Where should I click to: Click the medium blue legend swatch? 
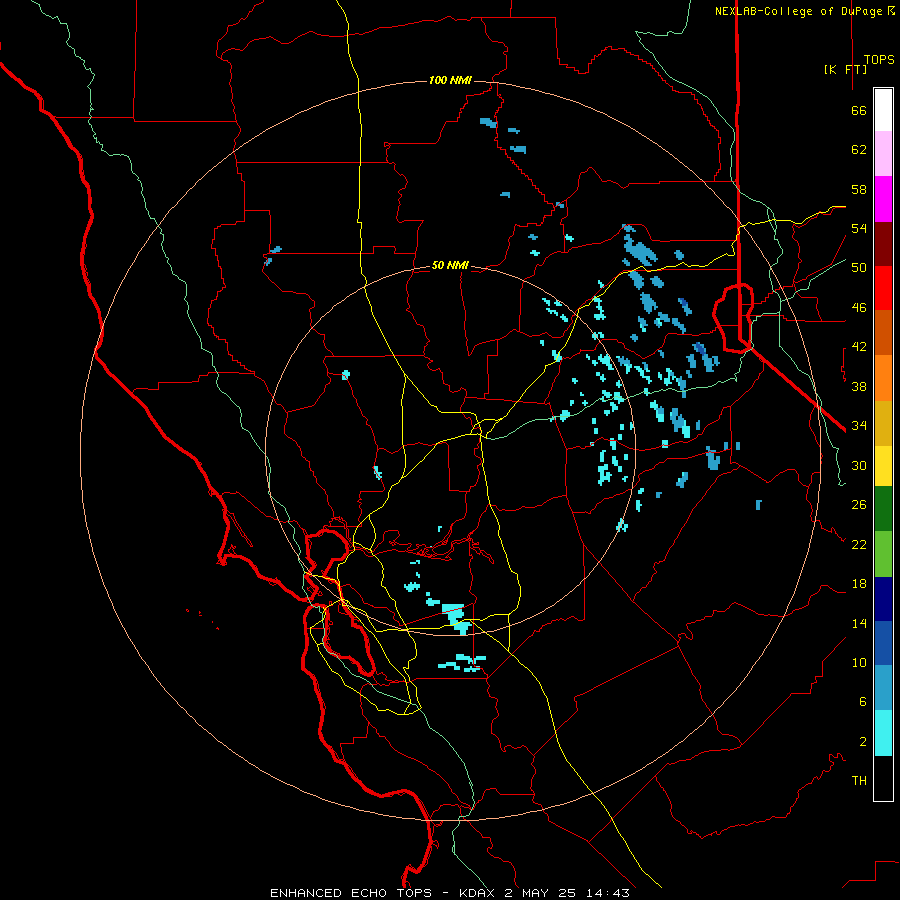[x=883, y=642]
